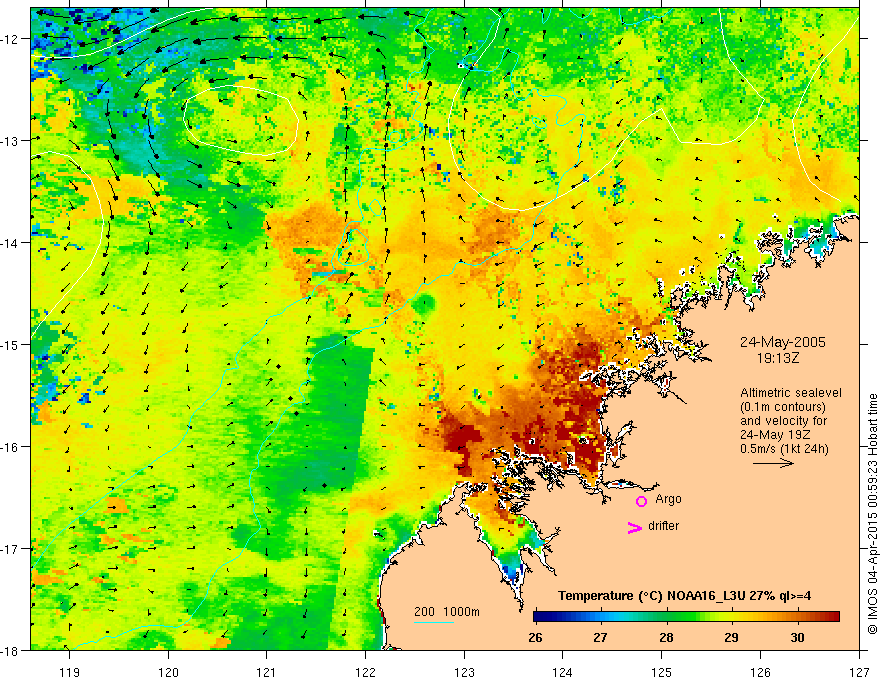Click the magenta drifter arrowhead legend symbol
880x680 pixels.
tap(635, 527)
